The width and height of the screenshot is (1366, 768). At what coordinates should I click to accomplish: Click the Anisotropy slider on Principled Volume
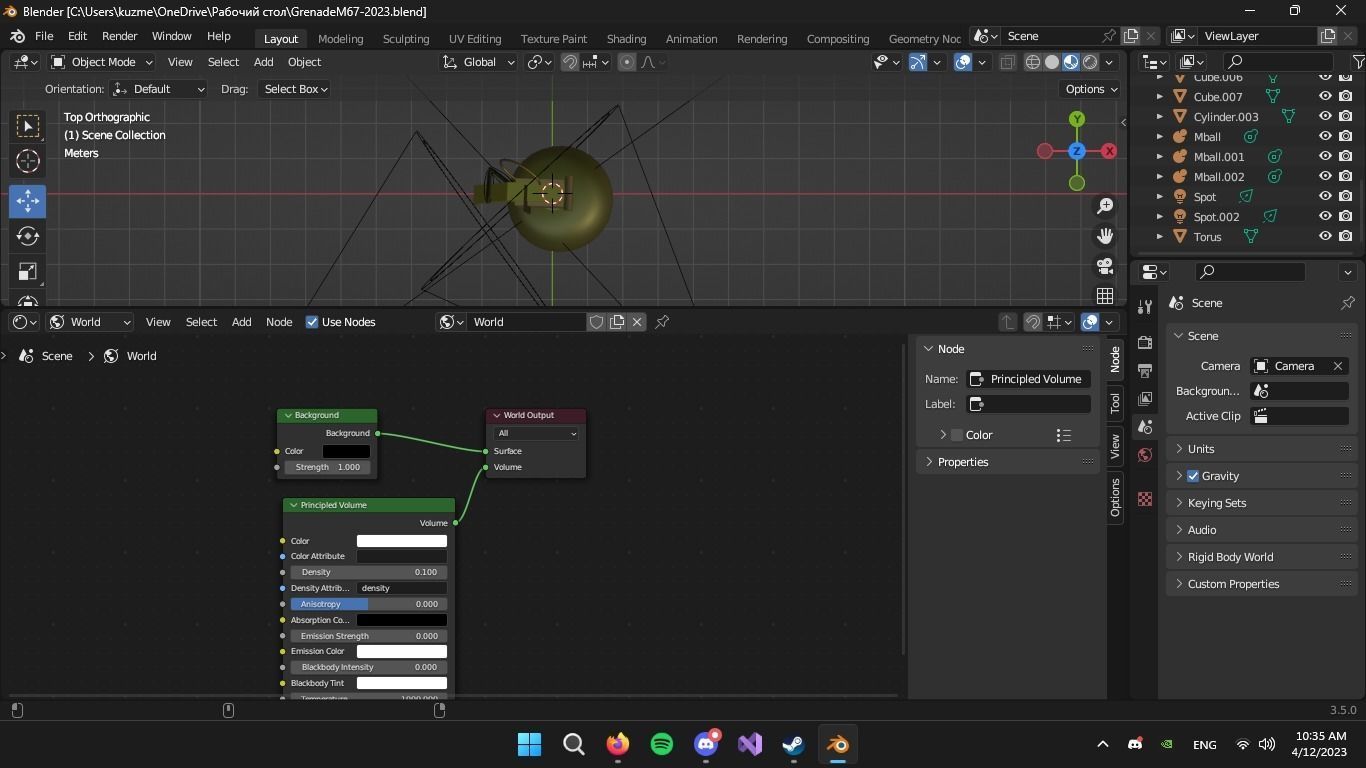pos(369,604)
